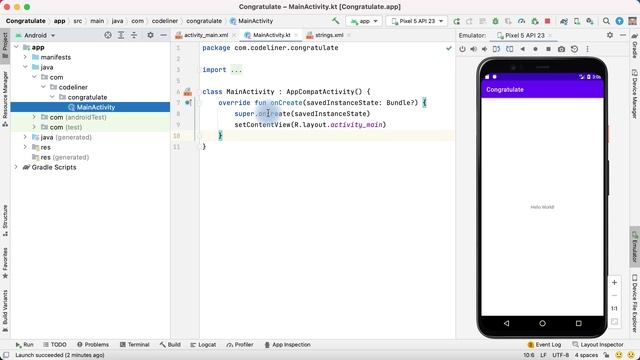Zoom in emulator with plus button
This screenshot has width=640, height=360.
[x=614, y=282]
